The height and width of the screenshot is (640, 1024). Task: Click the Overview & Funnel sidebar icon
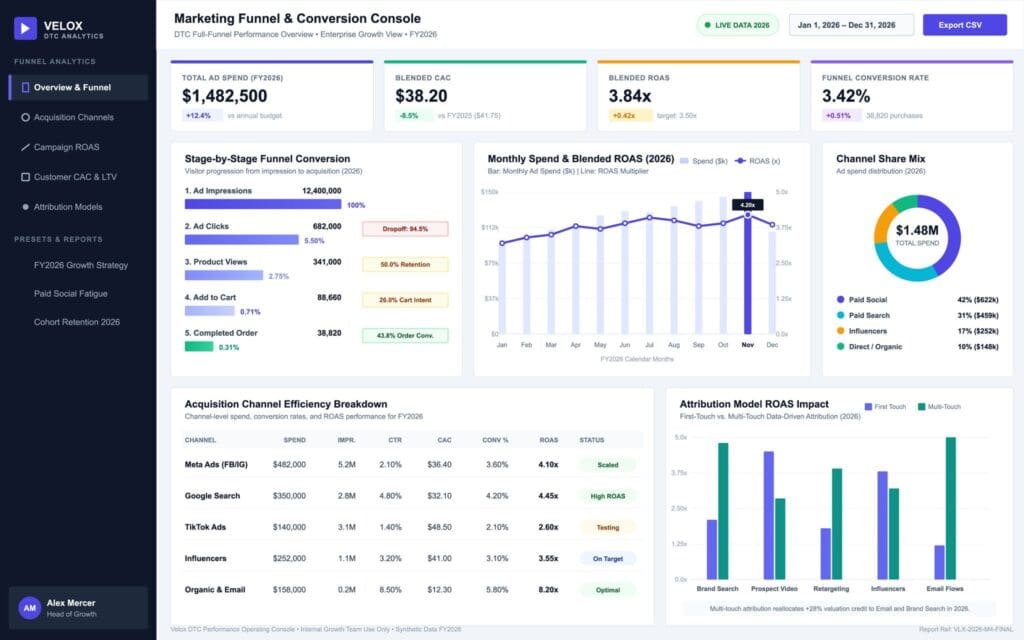[x=25, y=88]
